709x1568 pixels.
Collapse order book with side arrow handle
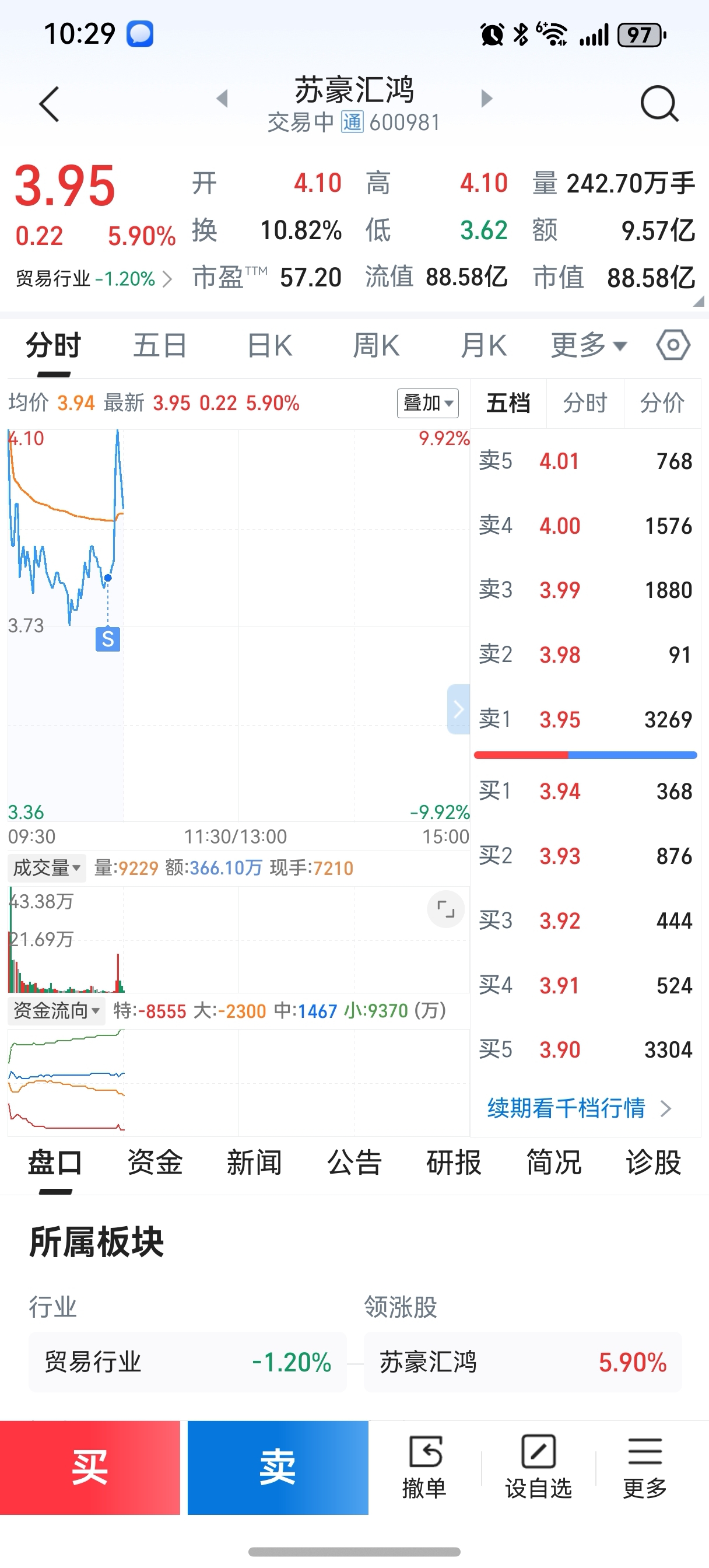click(458, 709)
